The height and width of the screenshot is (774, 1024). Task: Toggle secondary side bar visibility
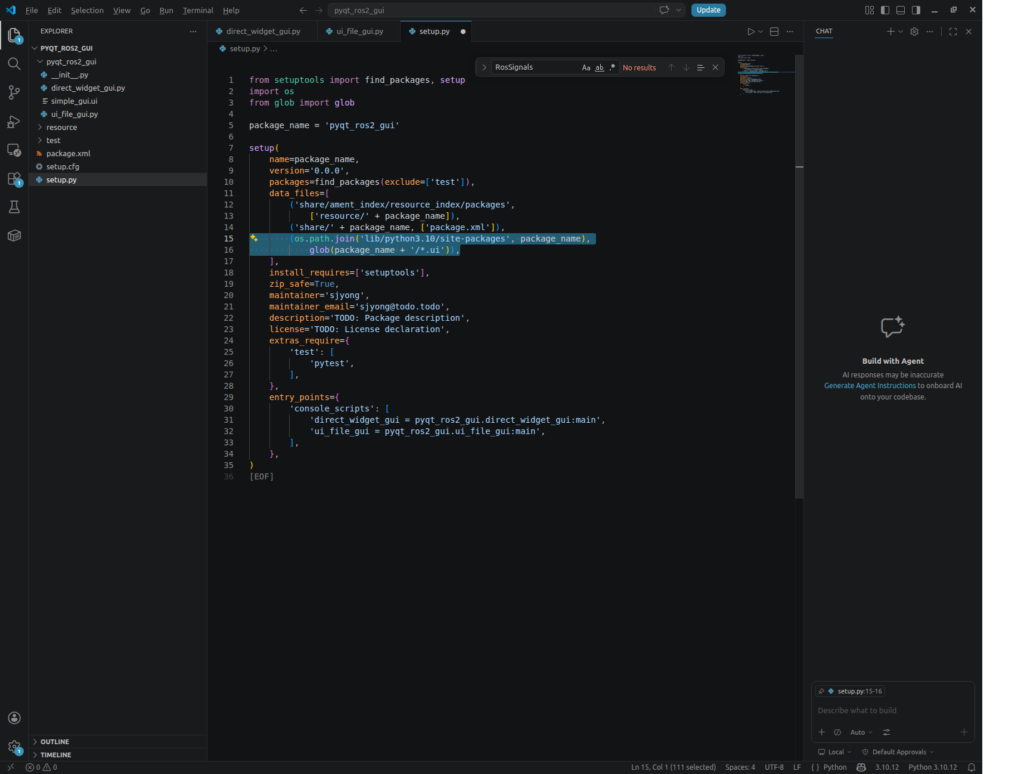pos(916,10)
